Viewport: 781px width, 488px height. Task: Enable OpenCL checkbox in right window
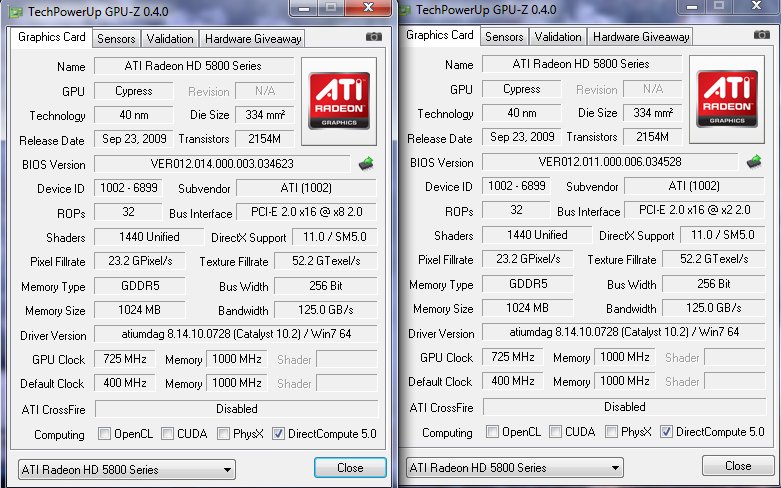pos(492,432)
